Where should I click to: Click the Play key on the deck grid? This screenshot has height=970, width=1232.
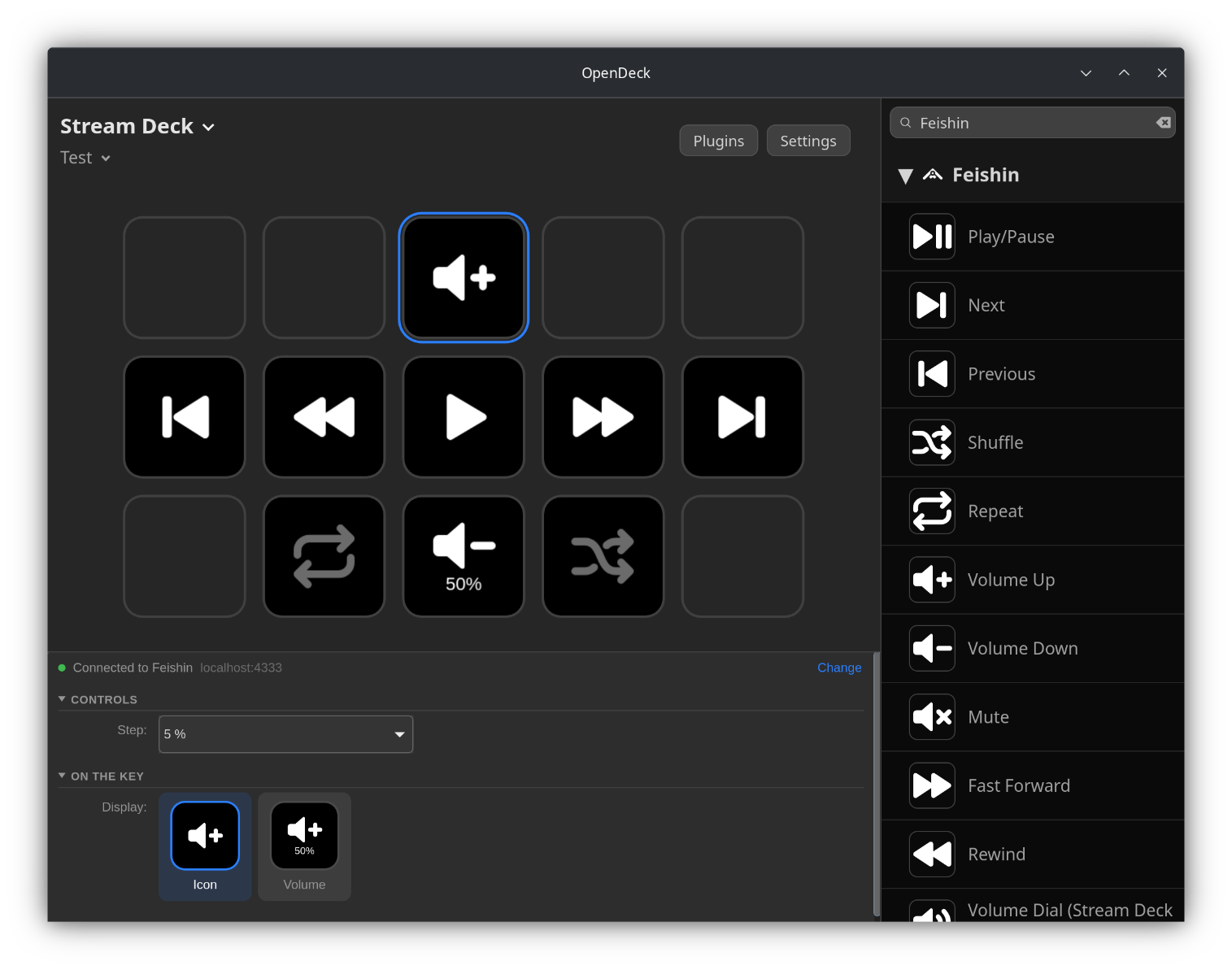click(x=464, y=417)
